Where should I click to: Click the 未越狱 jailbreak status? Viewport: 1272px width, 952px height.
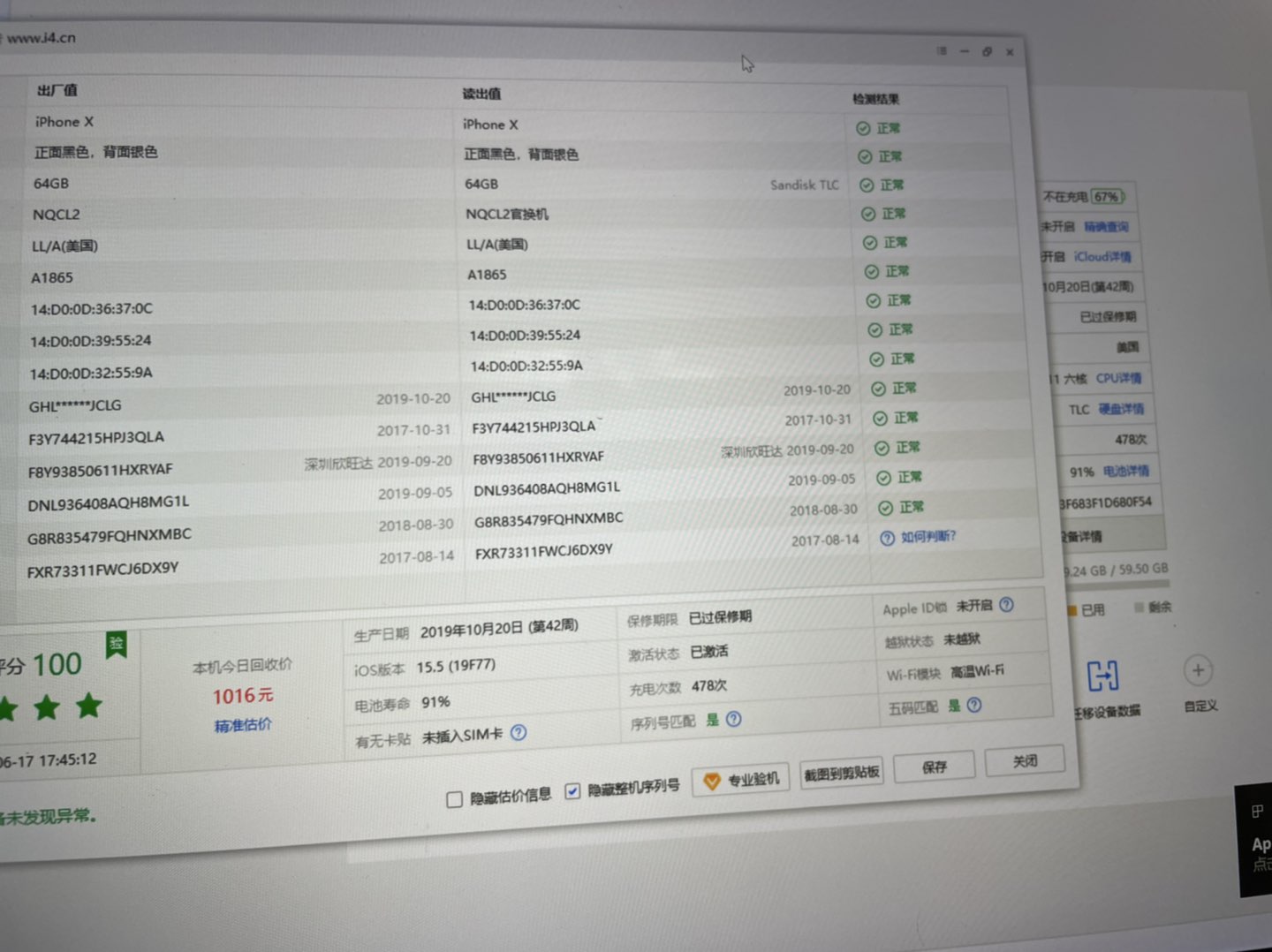tap(962, 638)
